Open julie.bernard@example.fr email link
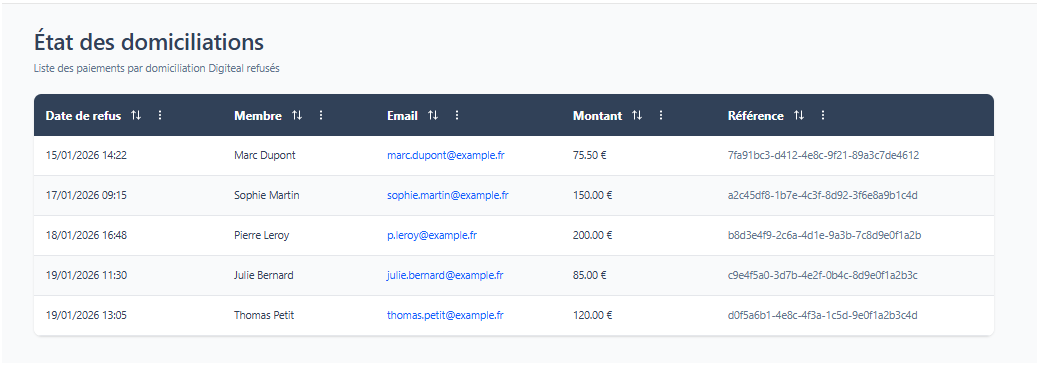Image resolution: width=1039 pixels, height=365 pixels. point(445,276)
